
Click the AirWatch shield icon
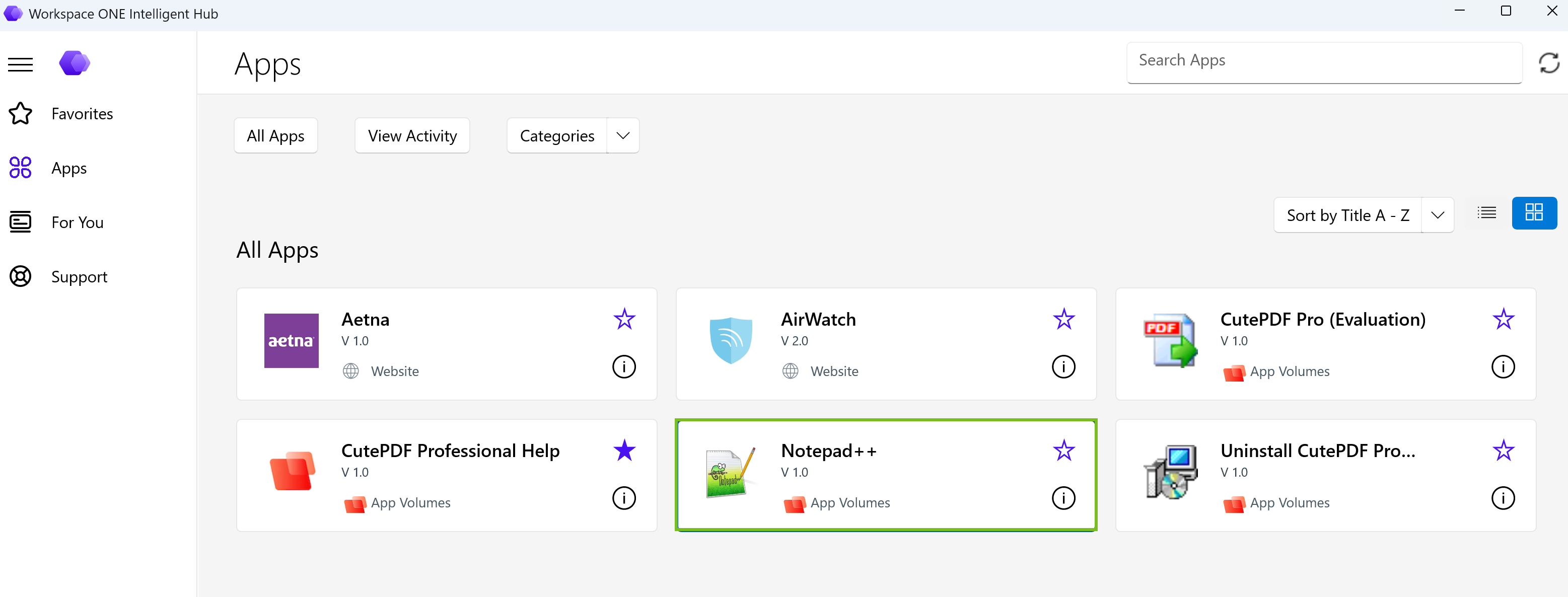(731, 341)
